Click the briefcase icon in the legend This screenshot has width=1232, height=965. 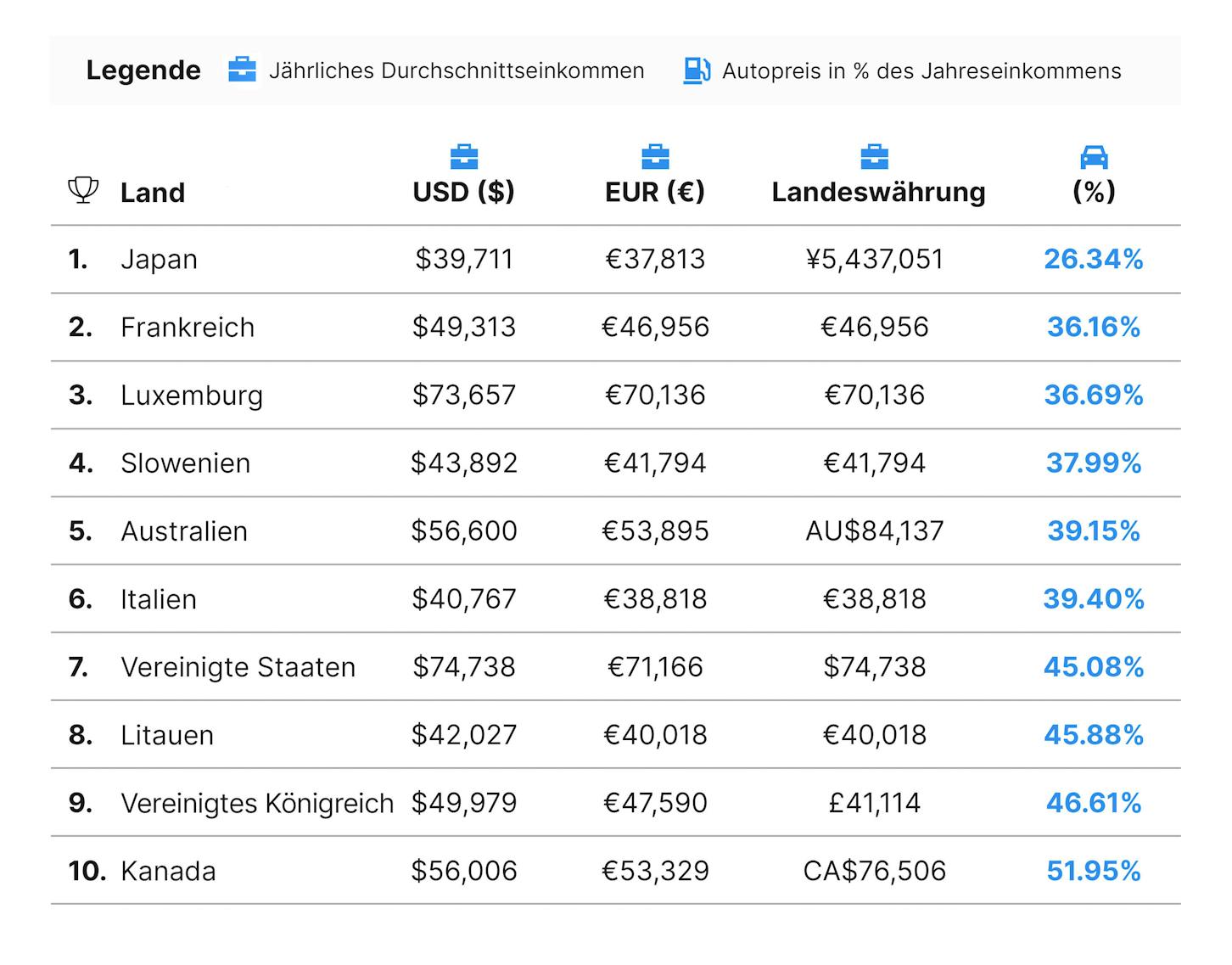[242, 70]
